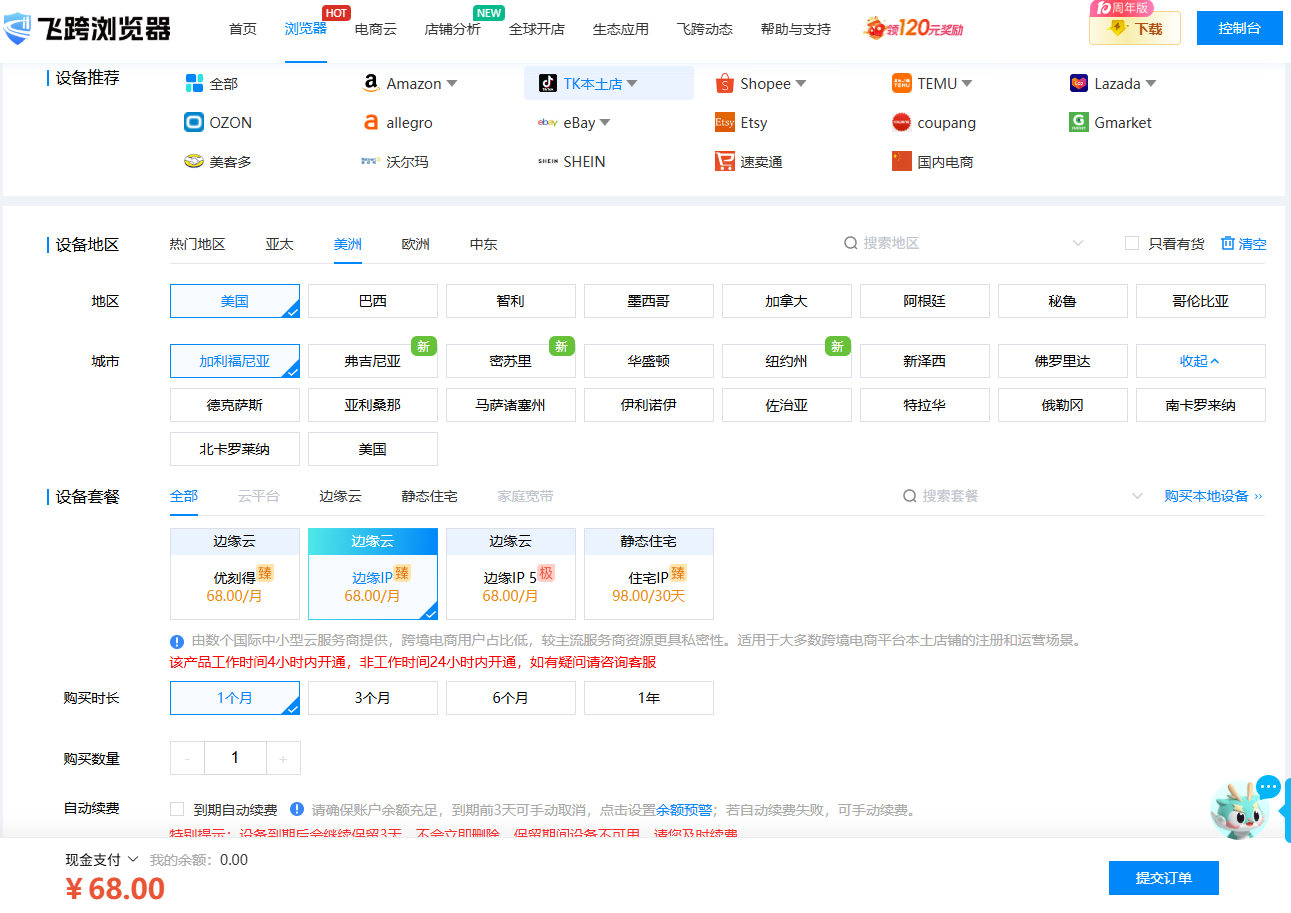Increase purchase quantity with plus stepper
Image resolution: width=1291 pixels, height=913 pixels.
(283, 758)
